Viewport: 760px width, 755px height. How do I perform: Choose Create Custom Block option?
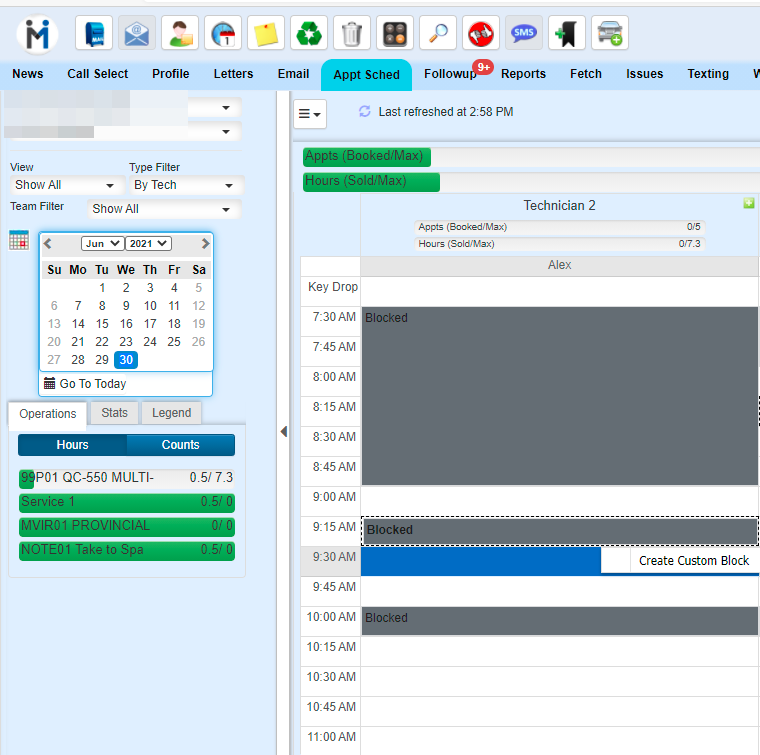pyautogui.click(x=693, y=561)
